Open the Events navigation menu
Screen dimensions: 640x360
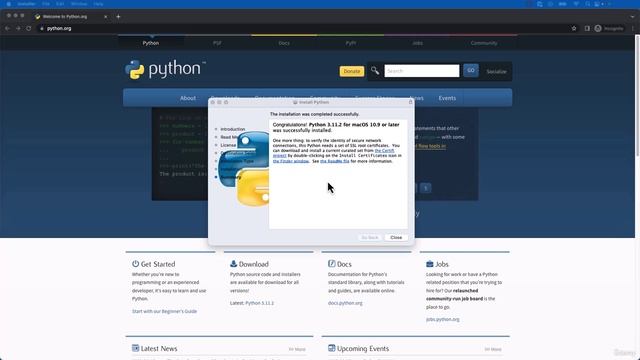pyautogui.click(x=447, y=98)
